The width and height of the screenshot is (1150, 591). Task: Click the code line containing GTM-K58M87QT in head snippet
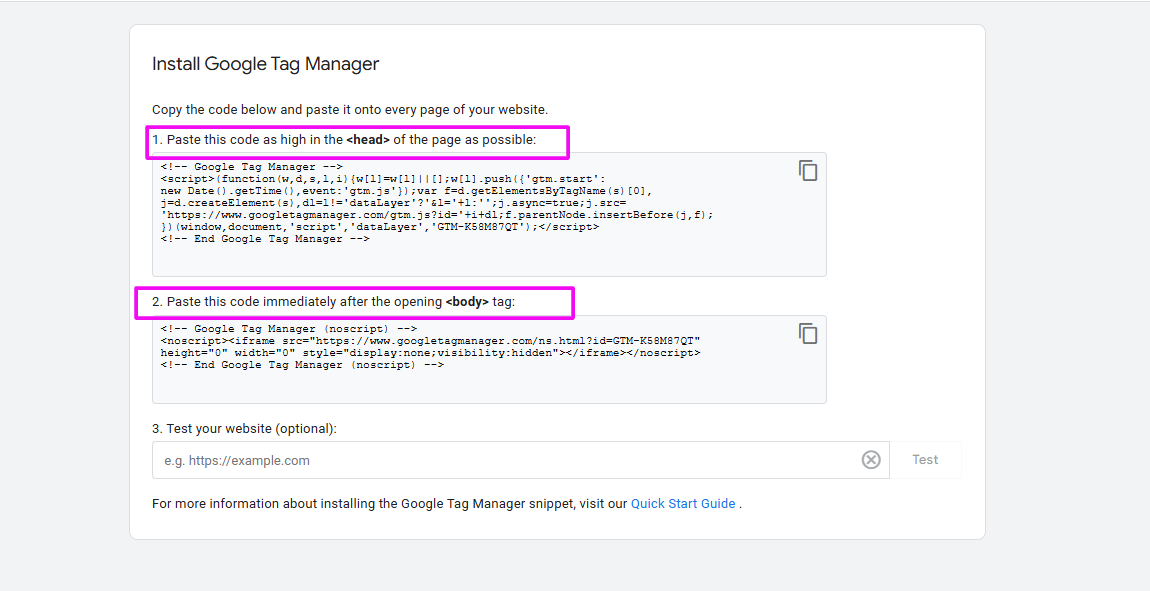tap(380, 227)
